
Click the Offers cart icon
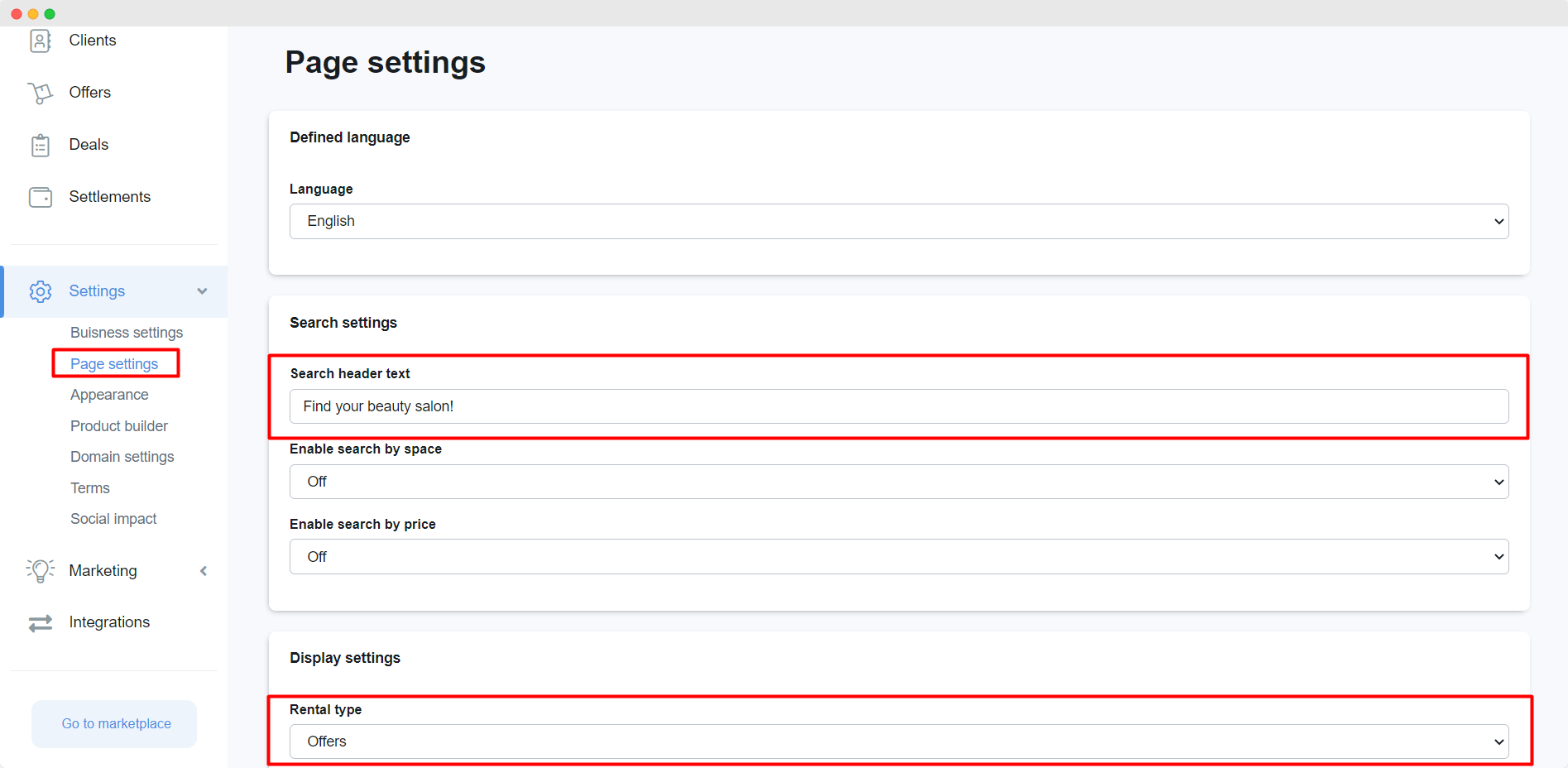click(x=40, y=93)
